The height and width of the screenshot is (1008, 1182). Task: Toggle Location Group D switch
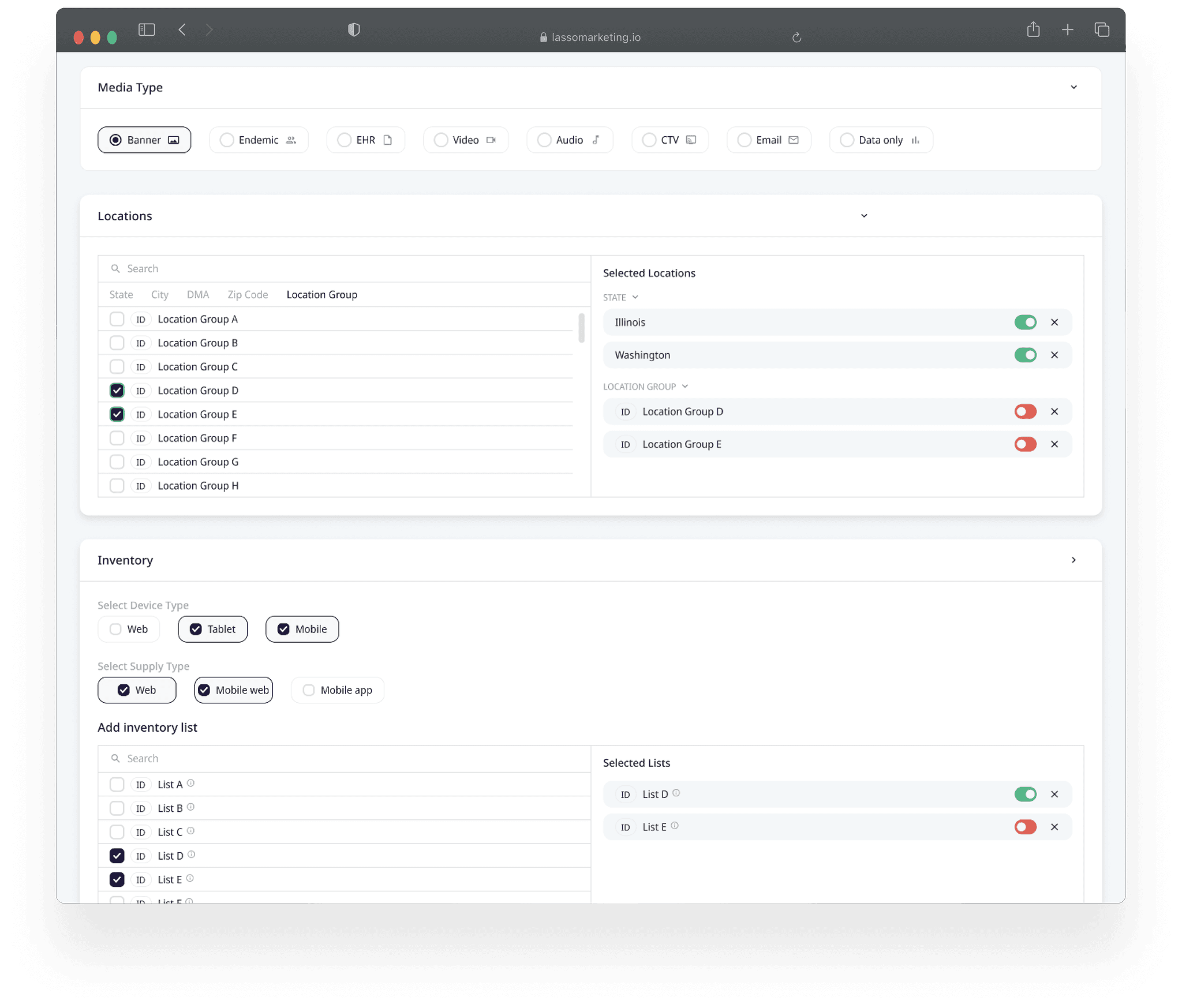coord(1025,411)
